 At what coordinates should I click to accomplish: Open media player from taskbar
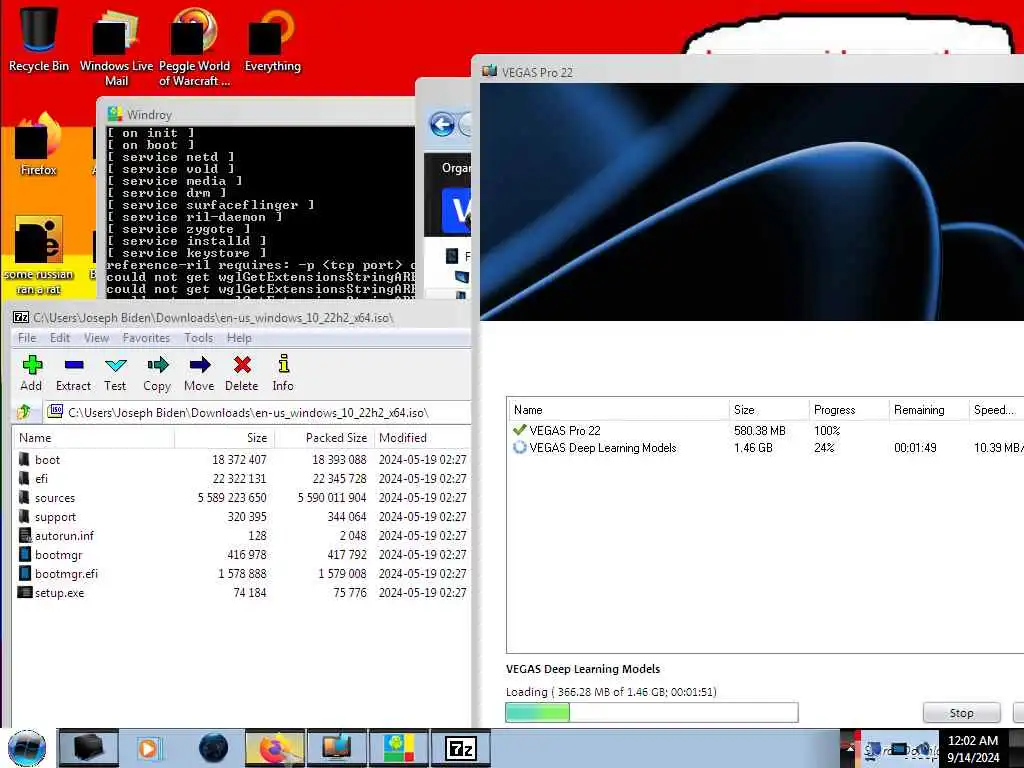pos(149,748)
